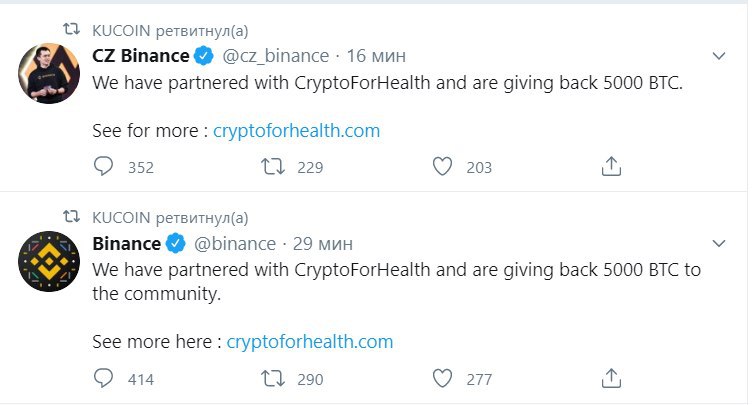Click the CZ Binance display name

tap(141, 56)
